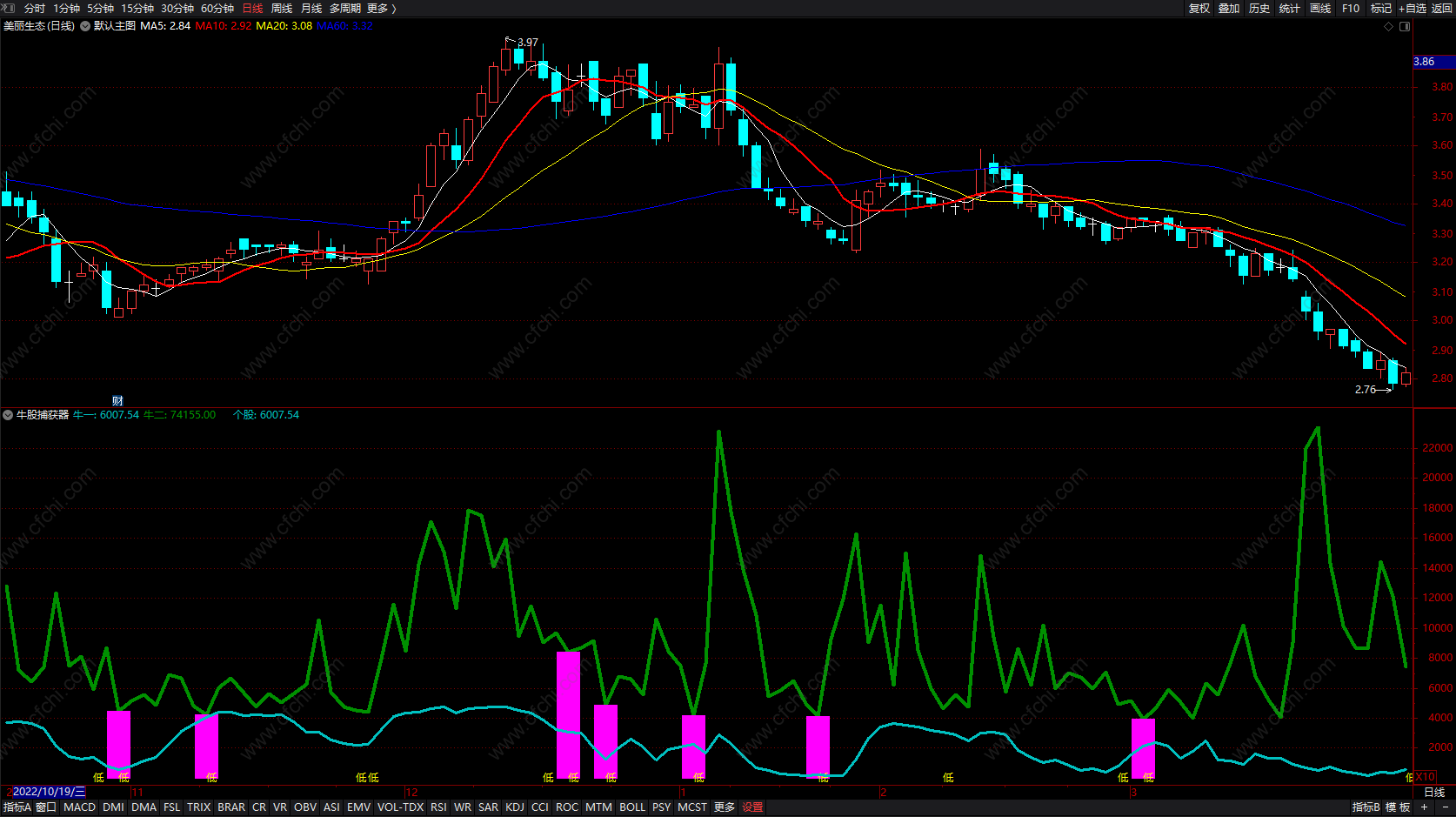
Task: Select the MACD indicator
Action: coord(80,807)
